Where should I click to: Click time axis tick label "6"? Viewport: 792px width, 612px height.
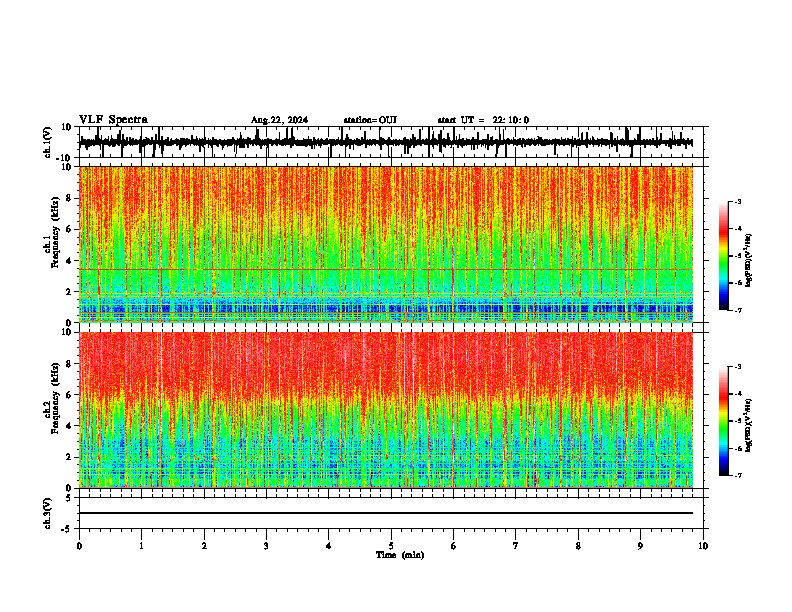pyautogui.click(x=454, y=546)
